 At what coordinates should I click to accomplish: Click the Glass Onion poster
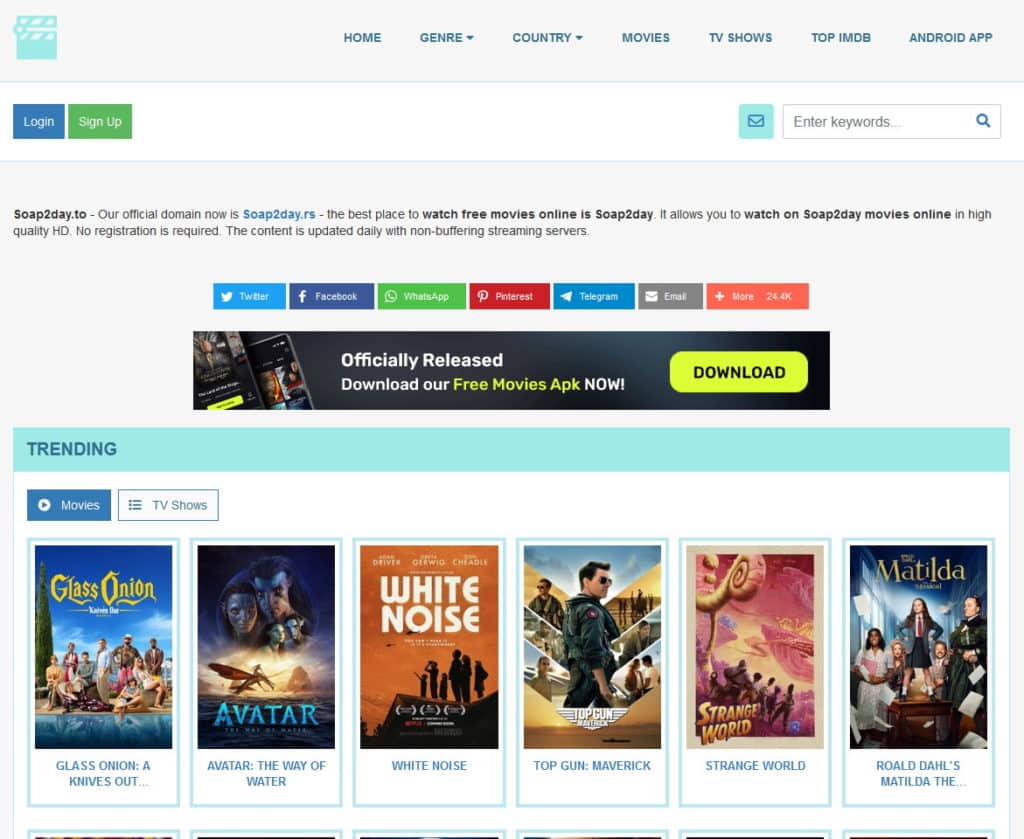pos(103,647)
